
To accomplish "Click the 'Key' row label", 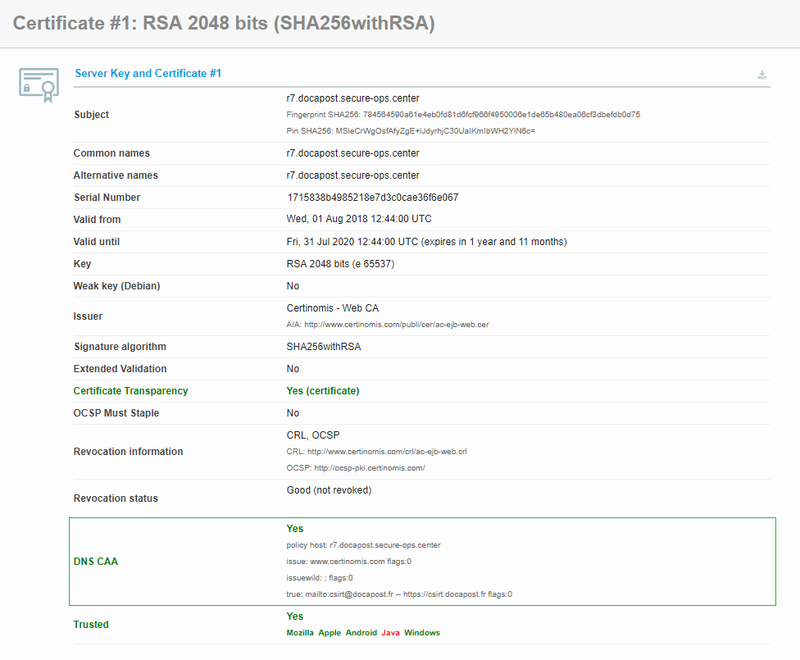I will click(x=82, y=264).
